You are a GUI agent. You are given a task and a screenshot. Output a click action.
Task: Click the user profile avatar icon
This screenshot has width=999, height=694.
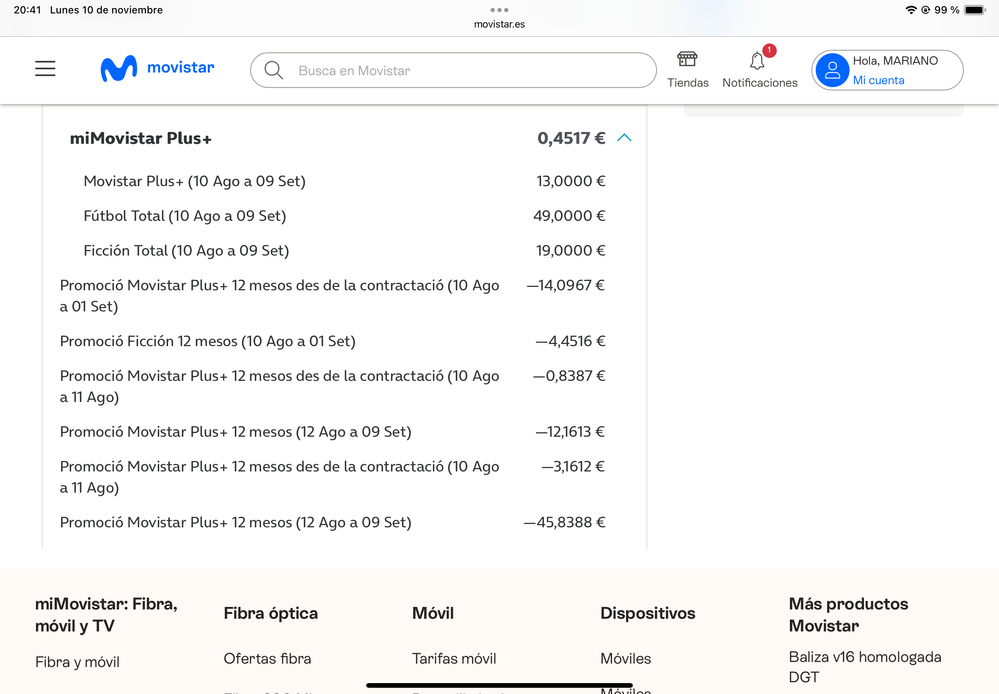[832, 71]
